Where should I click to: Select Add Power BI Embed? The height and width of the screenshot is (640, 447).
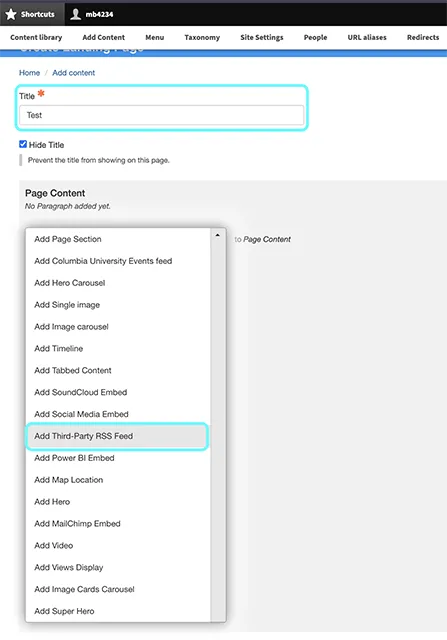click(x=118, y=458)
